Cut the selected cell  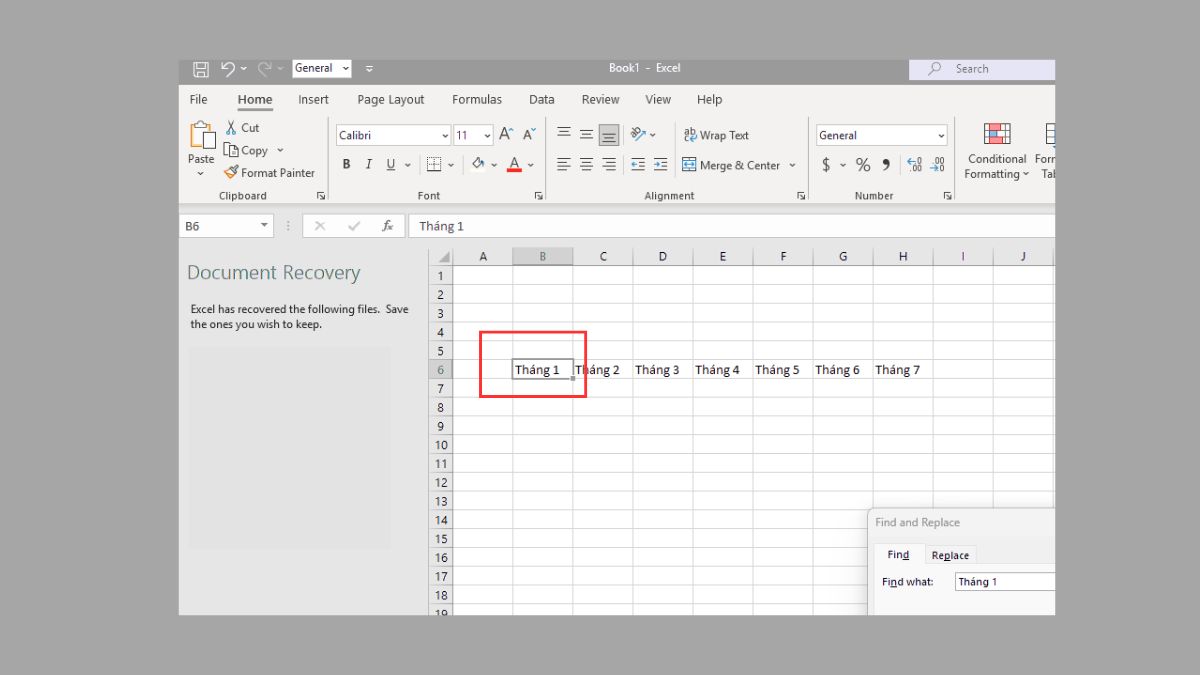pyautogui.click(x=243, y=127)
